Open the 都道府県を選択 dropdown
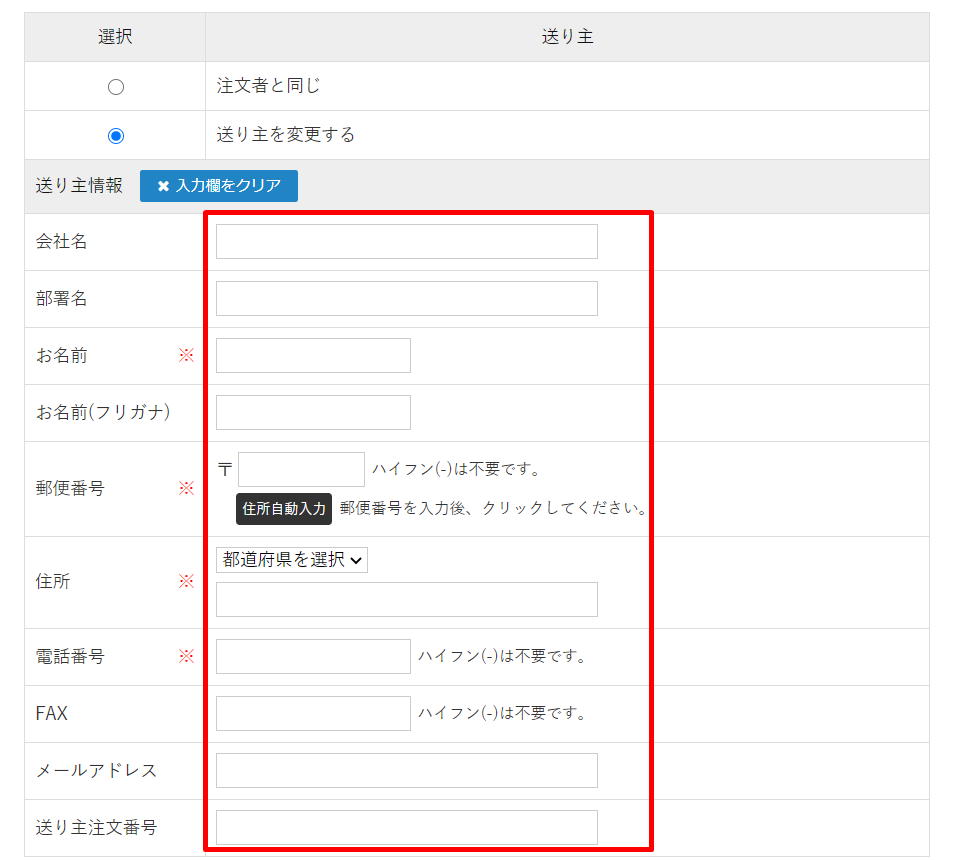Screen dimensions: 980x860 point(292,560)
